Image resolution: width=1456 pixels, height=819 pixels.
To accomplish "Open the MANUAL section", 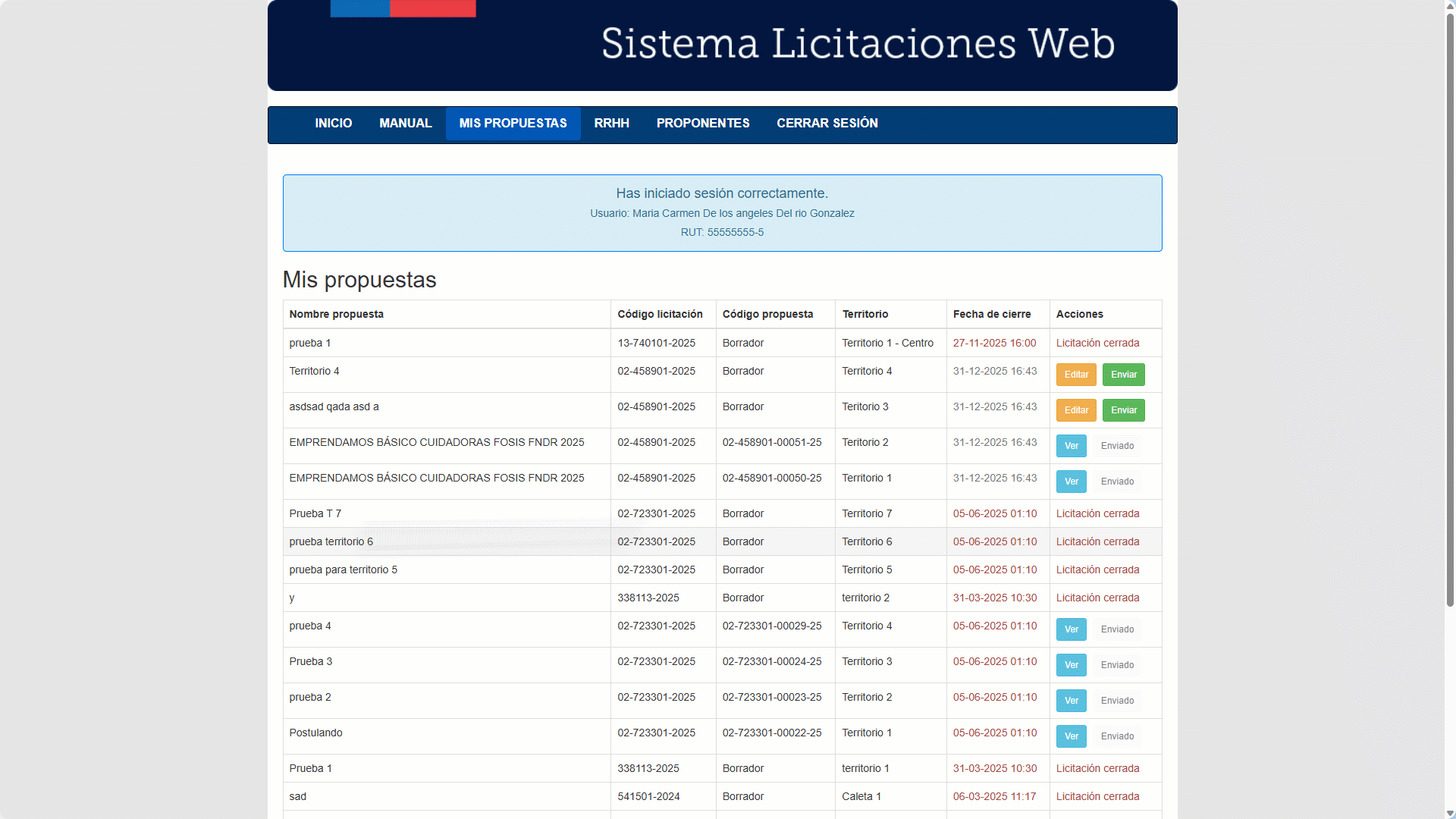I will click(x=405, y=123).
